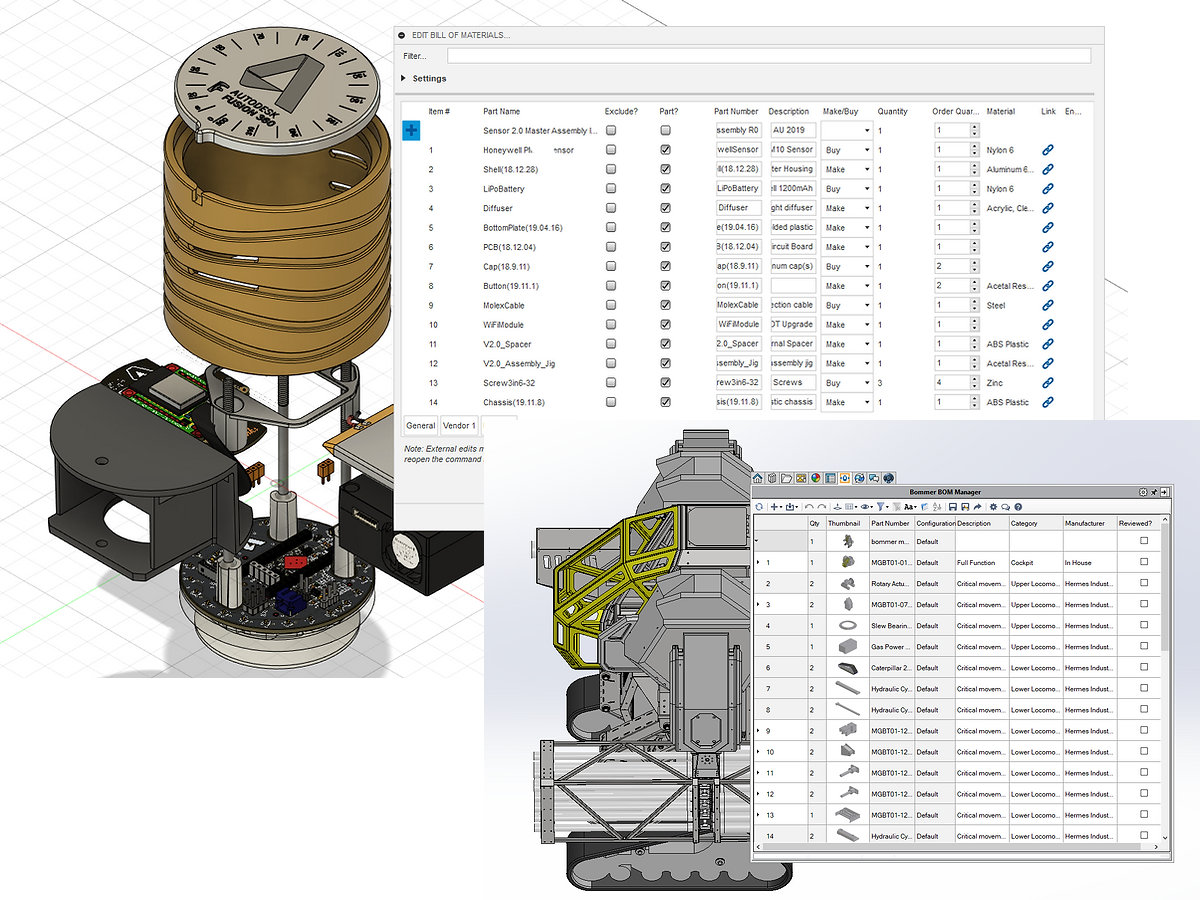Click the blue add-row button in the Fusion BOM
The height and width of the screenshot is (900, 1200).
(x=411, y=129)
